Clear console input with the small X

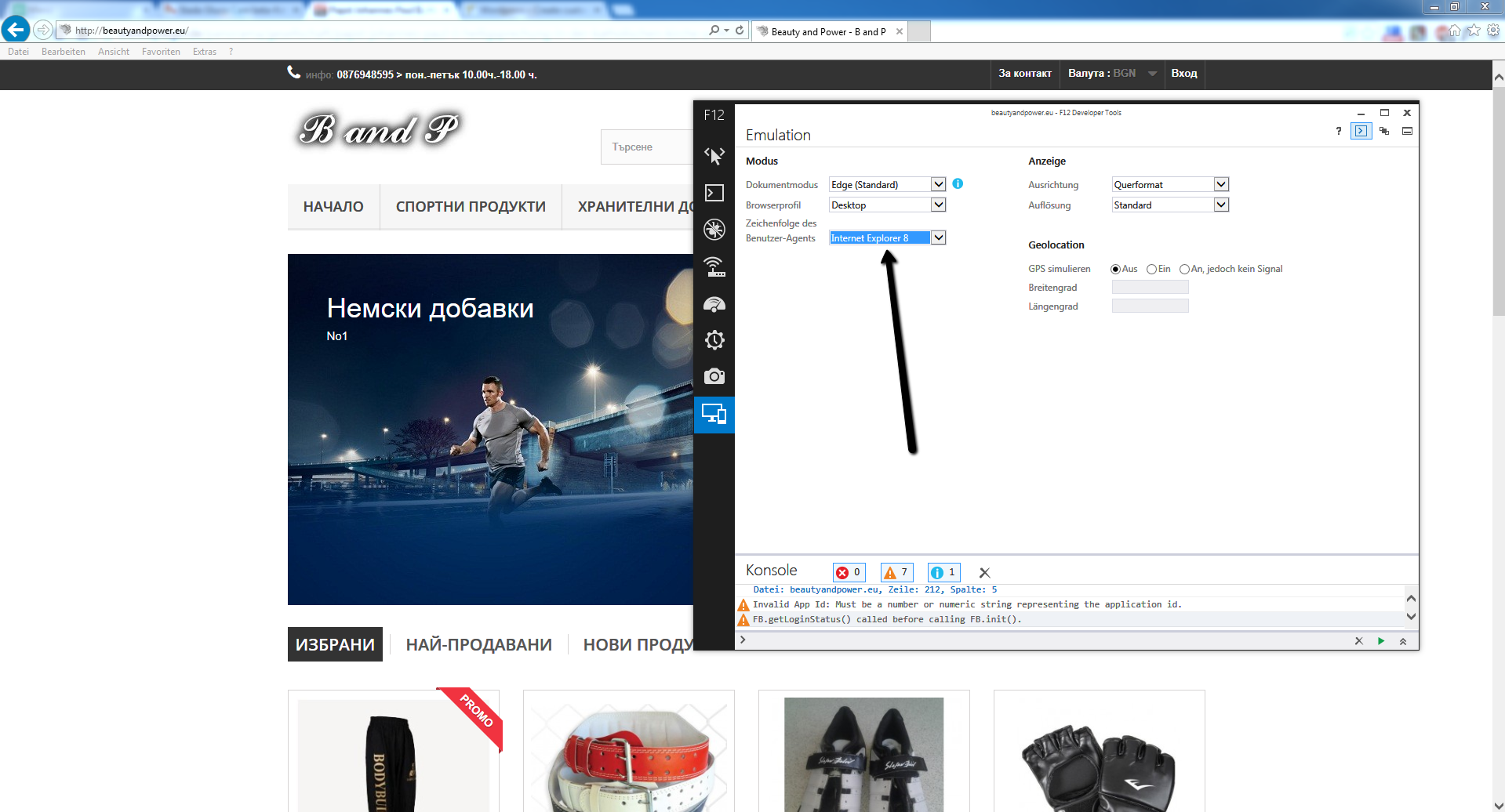pos(1358,641)
